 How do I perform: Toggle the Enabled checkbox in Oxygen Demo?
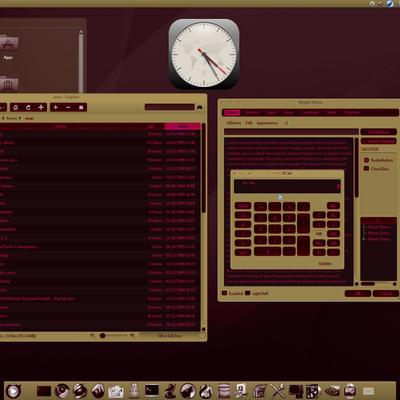tap(232, 293)
